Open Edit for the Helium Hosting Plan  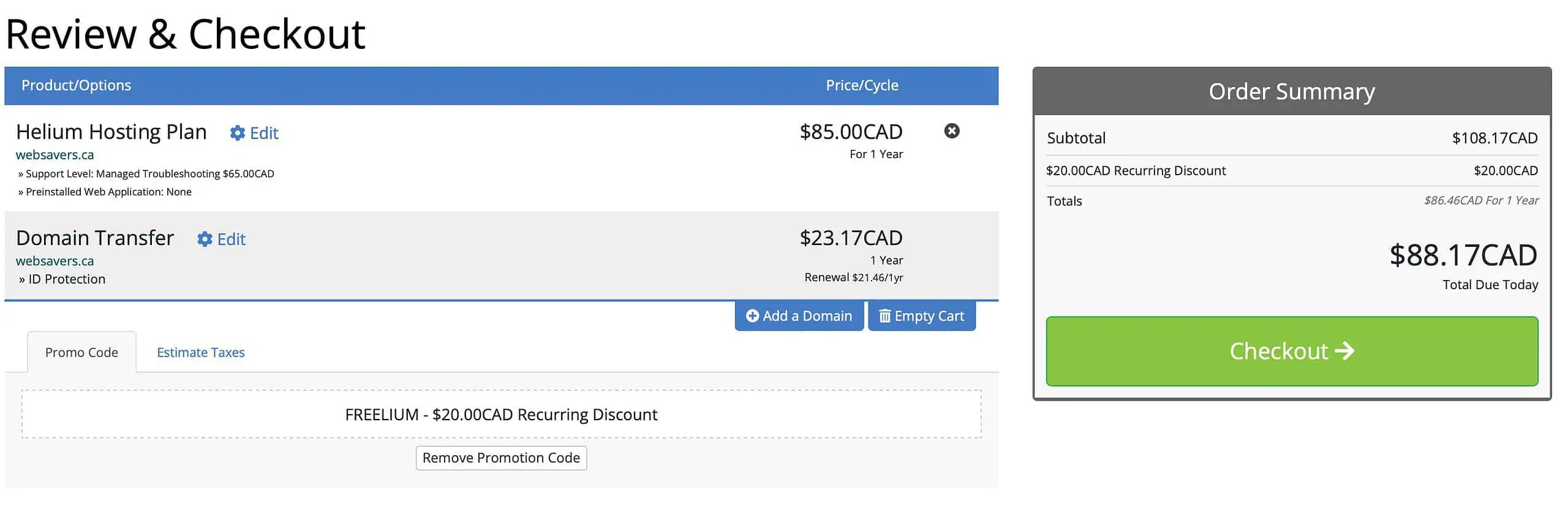tap(264, 133)
